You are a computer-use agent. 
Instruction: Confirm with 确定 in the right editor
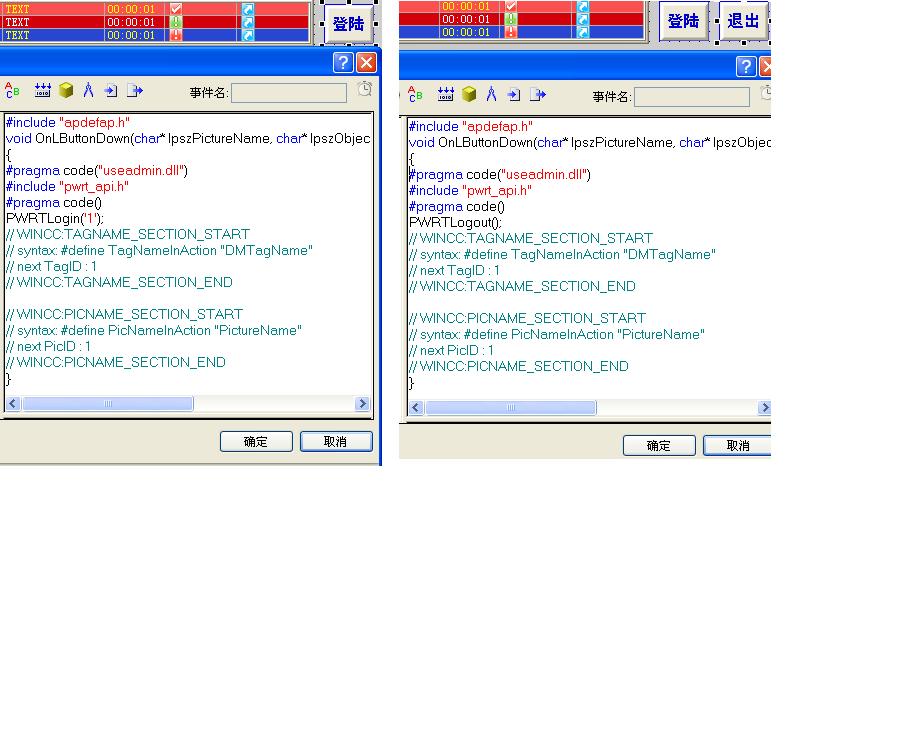[659, 446]
